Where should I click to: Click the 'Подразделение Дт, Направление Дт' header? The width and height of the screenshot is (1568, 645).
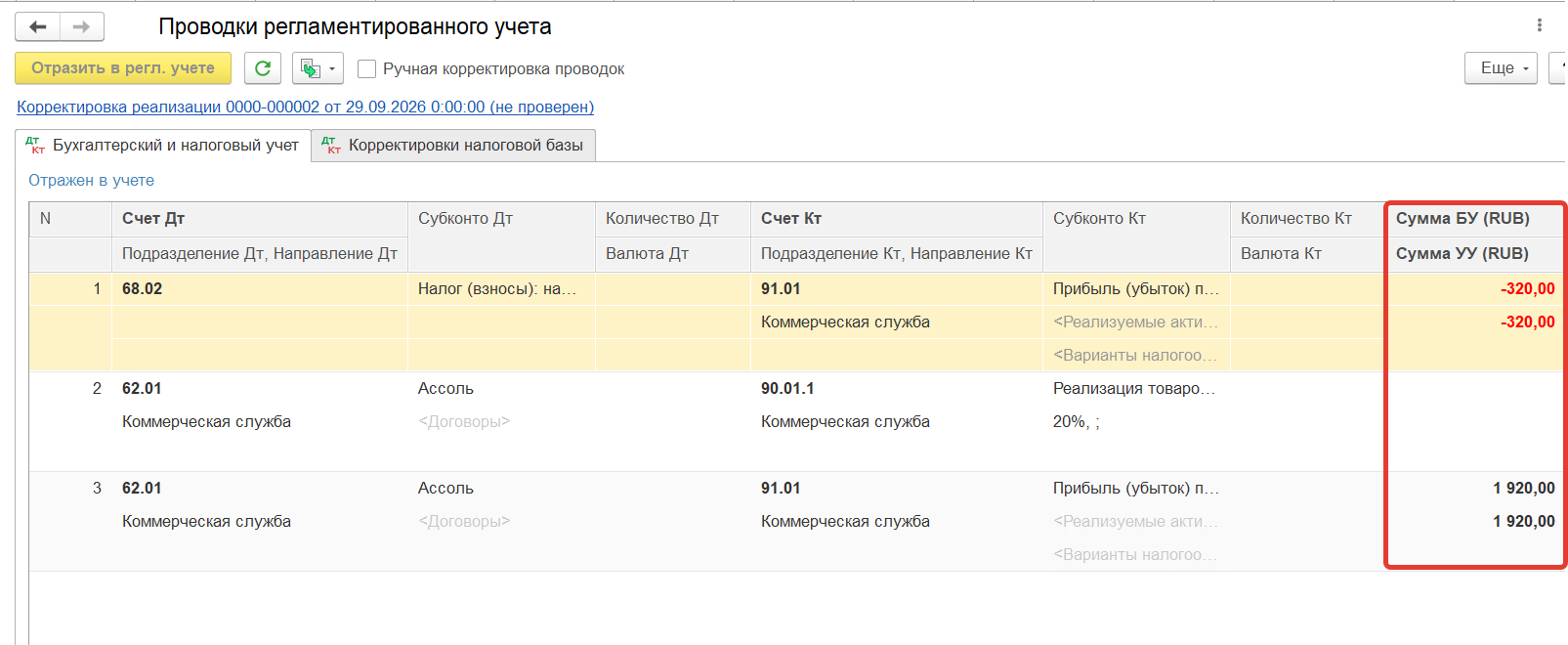[260, 254]
